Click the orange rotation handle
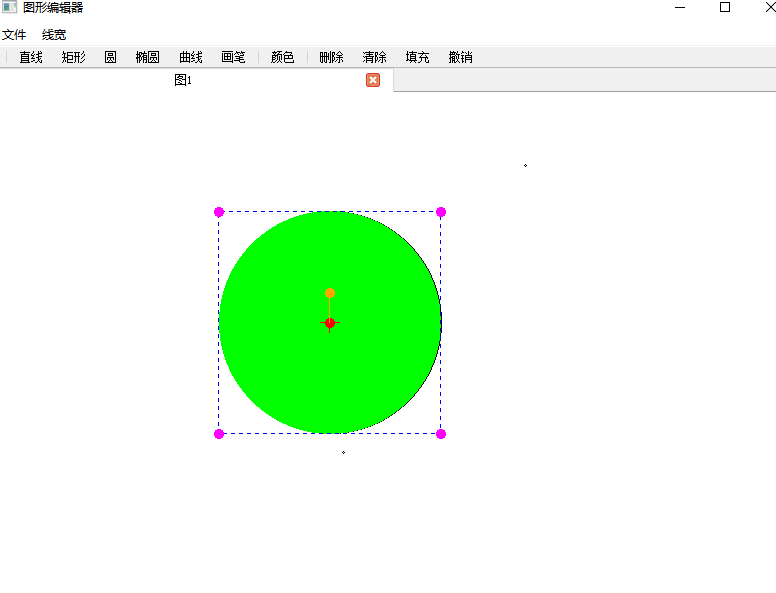The height and width of the screenshot is (593, 776). point(330,293)
